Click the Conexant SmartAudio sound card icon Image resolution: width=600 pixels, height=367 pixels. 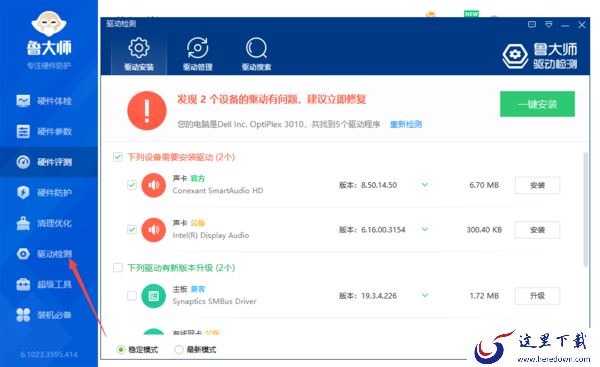click(x=153, y=185)
